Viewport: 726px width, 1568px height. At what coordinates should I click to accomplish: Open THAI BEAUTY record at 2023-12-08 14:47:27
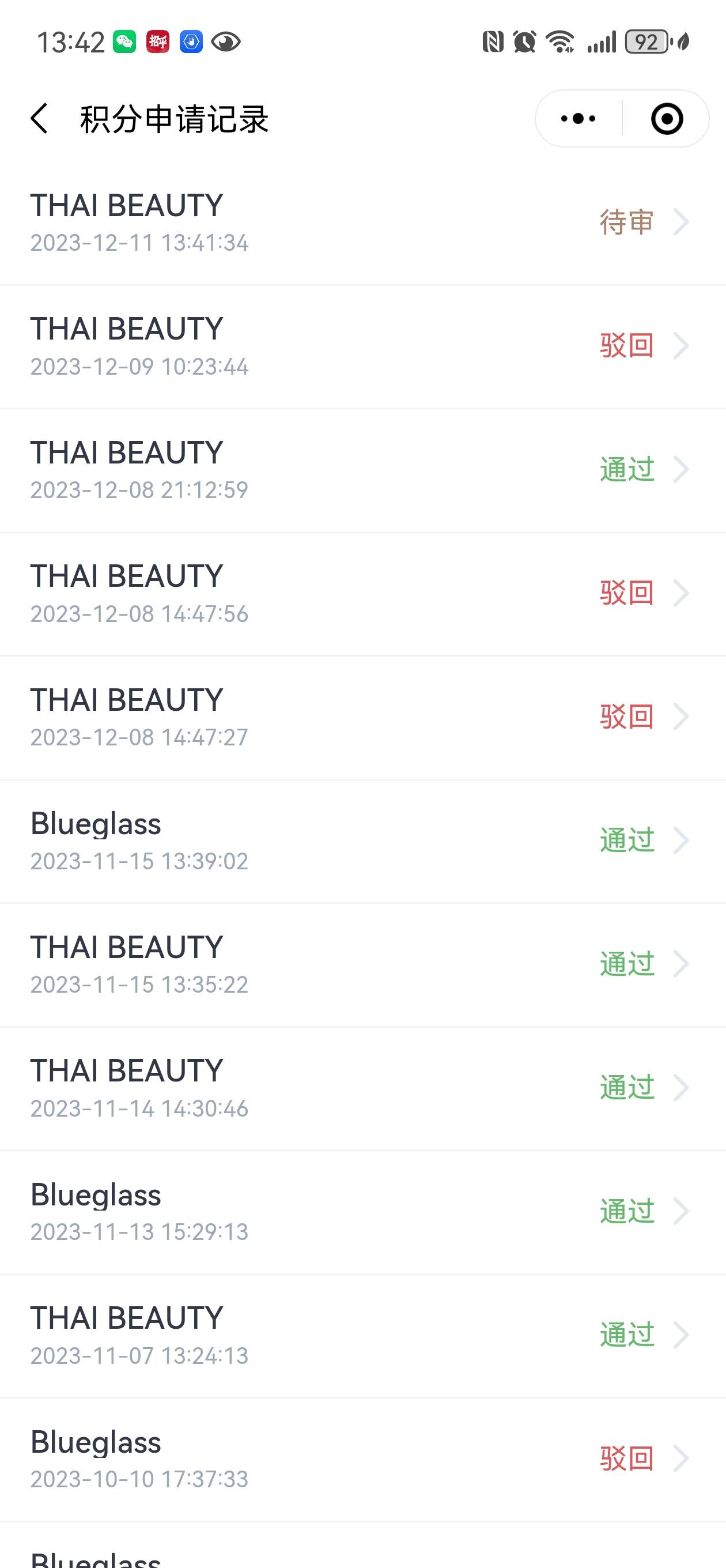(362, 717)
